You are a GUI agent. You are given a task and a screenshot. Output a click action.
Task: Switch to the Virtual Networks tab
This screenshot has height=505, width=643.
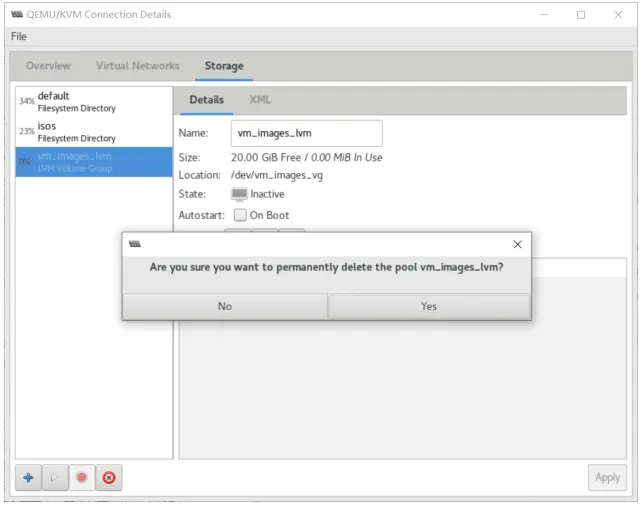coord(138,66)
